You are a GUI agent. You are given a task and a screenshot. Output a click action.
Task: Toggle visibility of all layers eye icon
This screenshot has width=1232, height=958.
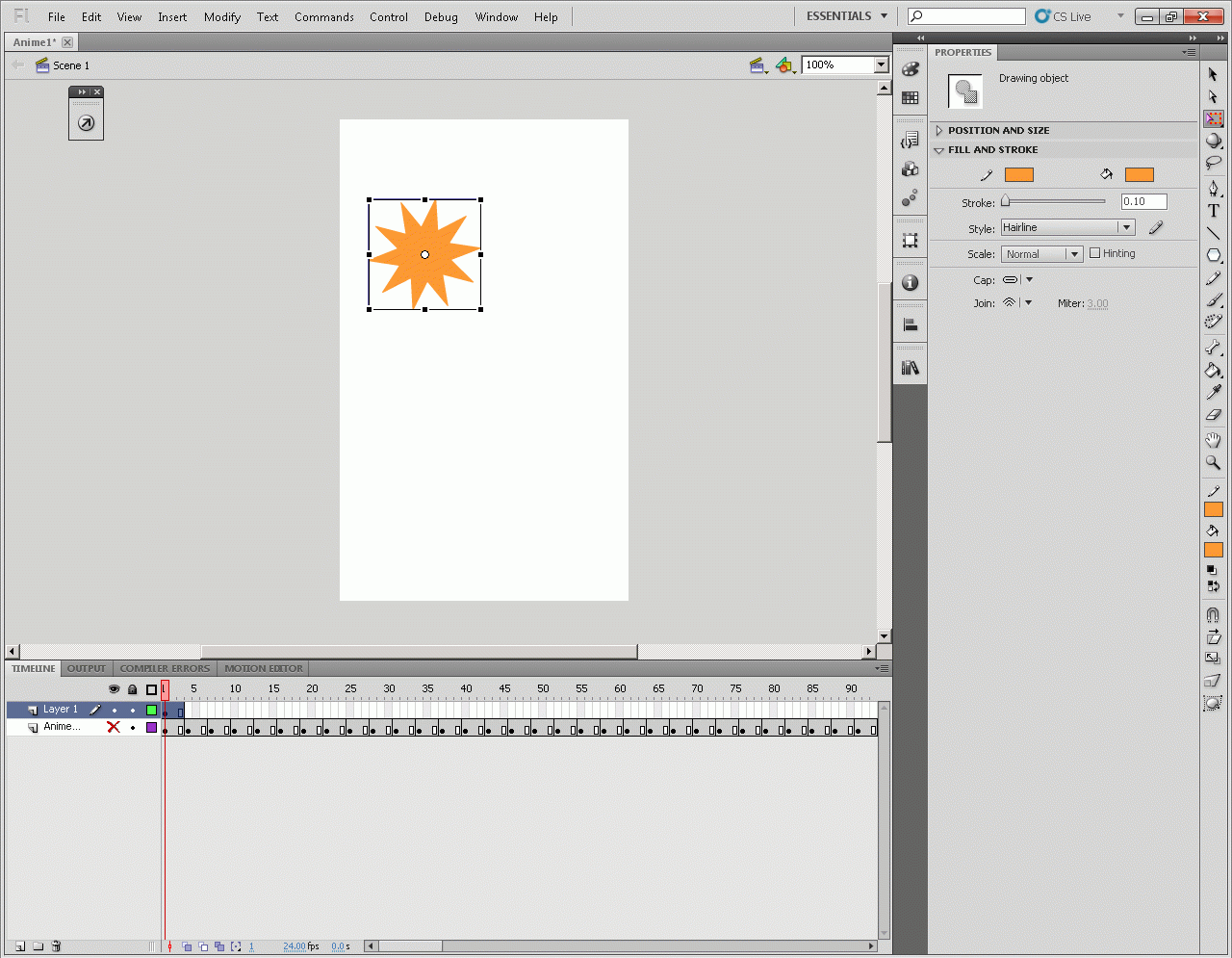coord(114,689)
